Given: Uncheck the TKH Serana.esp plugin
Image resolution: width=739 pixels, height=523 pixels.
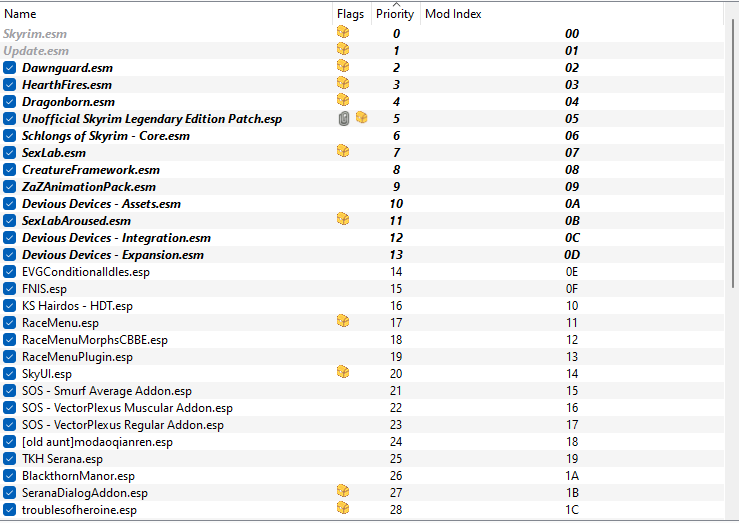Looking at the screenshot, I should pos(9,458).
